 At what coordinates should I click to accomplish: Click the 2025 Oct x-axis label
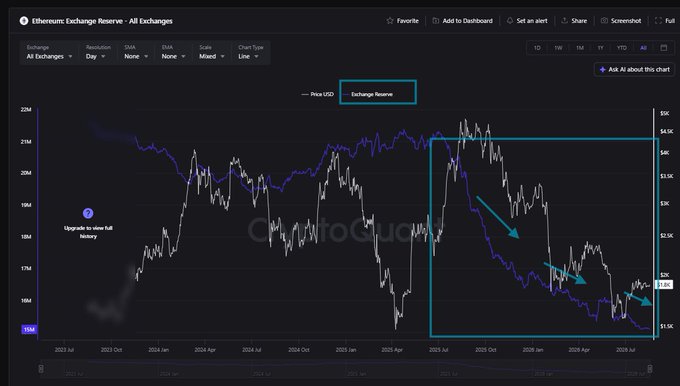tap(485, 350)
